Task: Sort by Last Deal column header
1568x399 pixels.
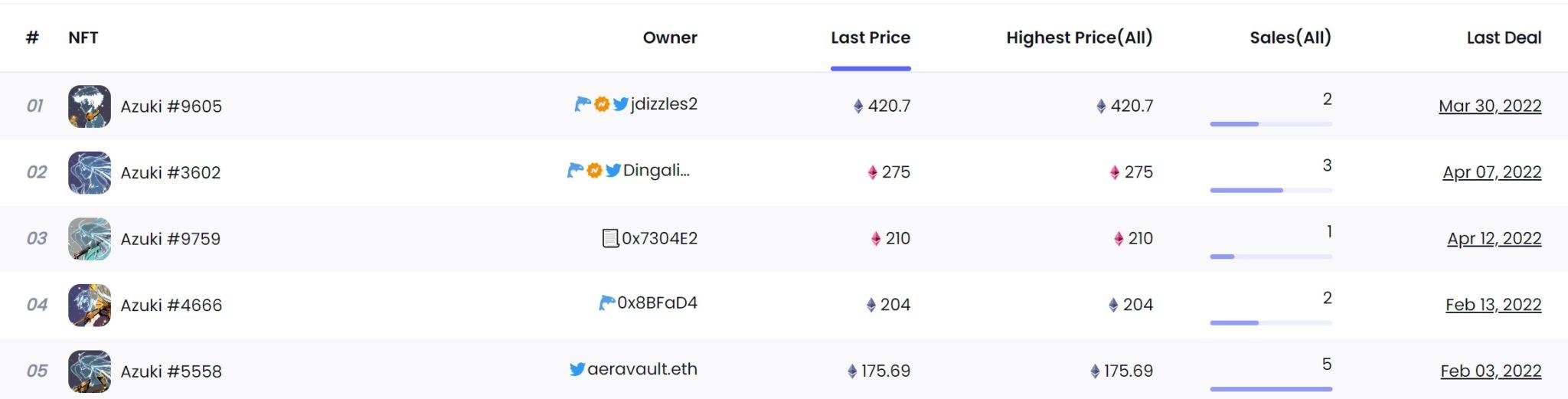Action: coord(1504,38)
